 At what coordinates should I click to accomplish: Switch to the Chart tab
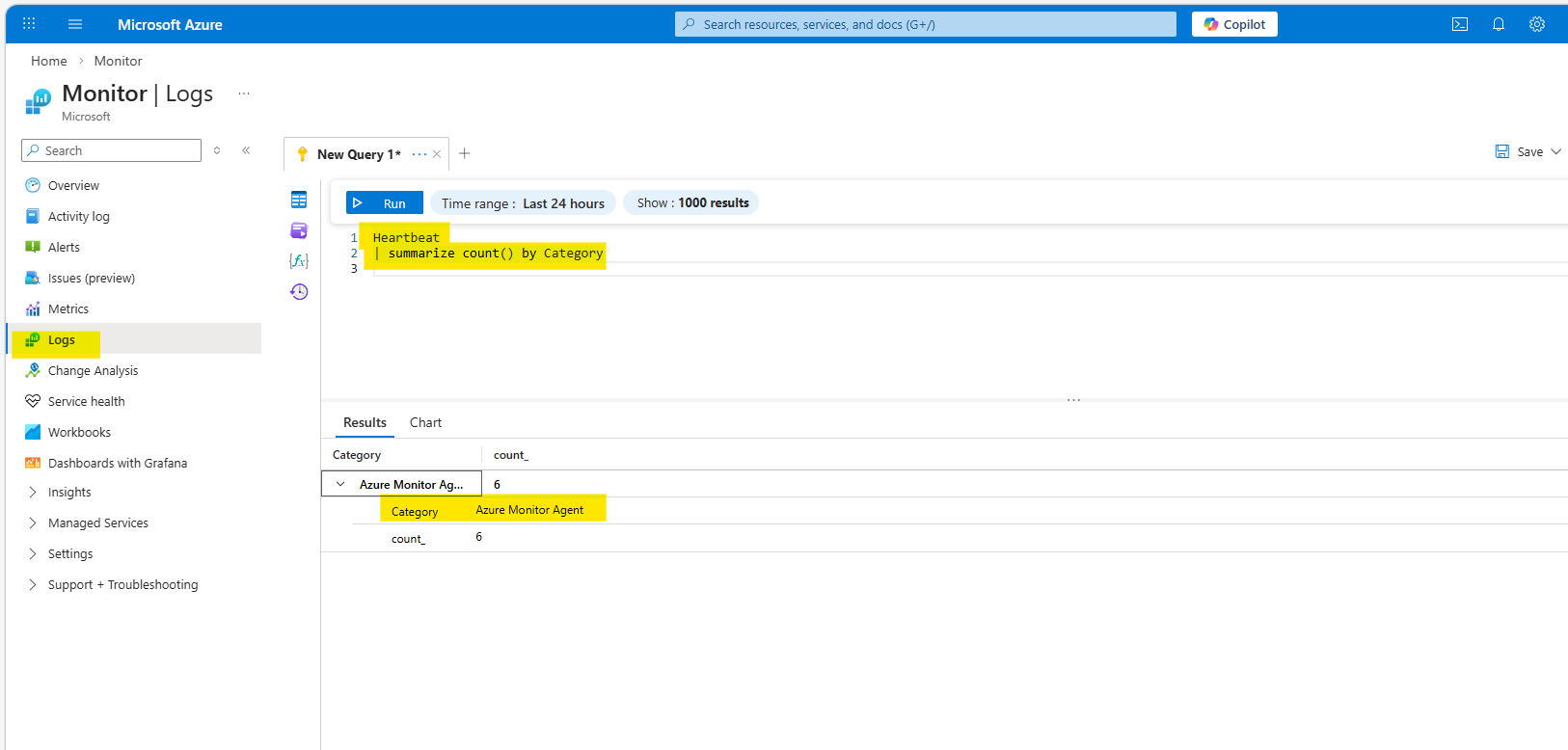coord(425,422)
